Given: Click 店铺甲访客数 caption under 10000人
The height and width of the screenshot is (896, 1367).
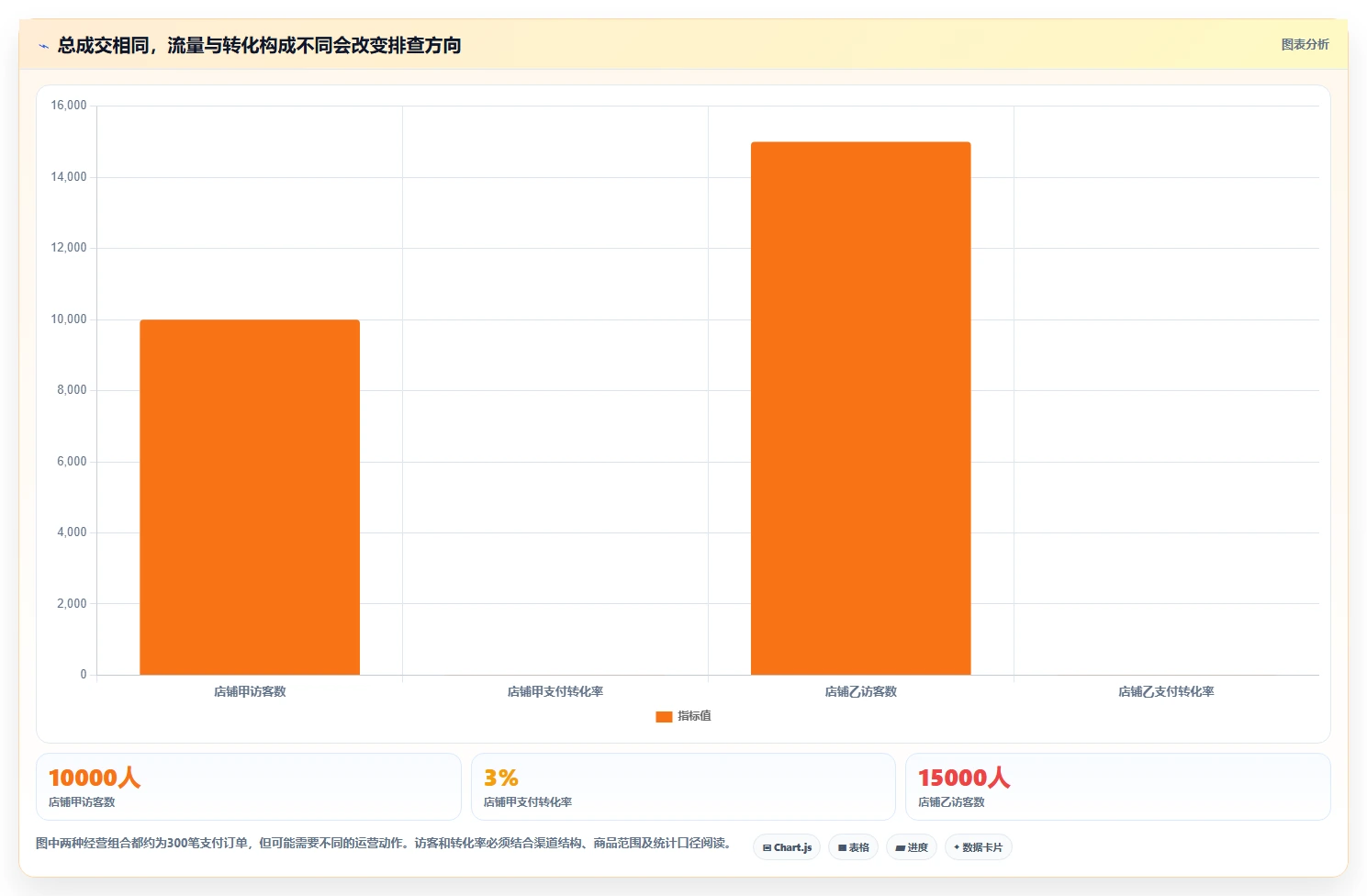Looking at the screenshot, I should click(82, 802).
